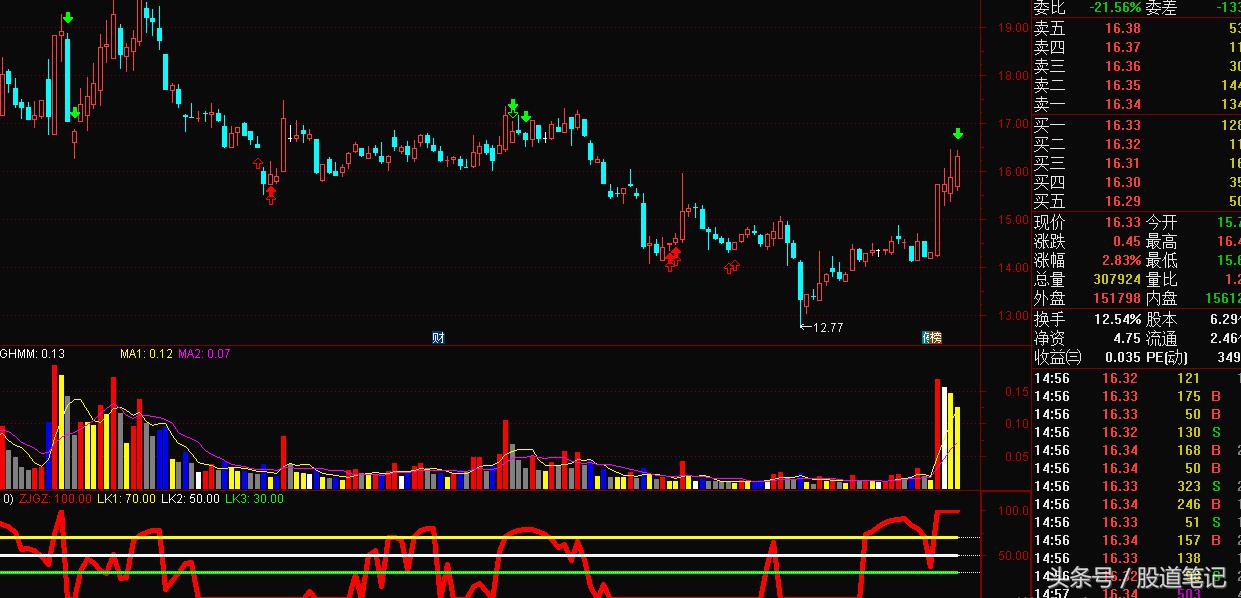Click the 0.15 volume axis label

click(1017, 391)
